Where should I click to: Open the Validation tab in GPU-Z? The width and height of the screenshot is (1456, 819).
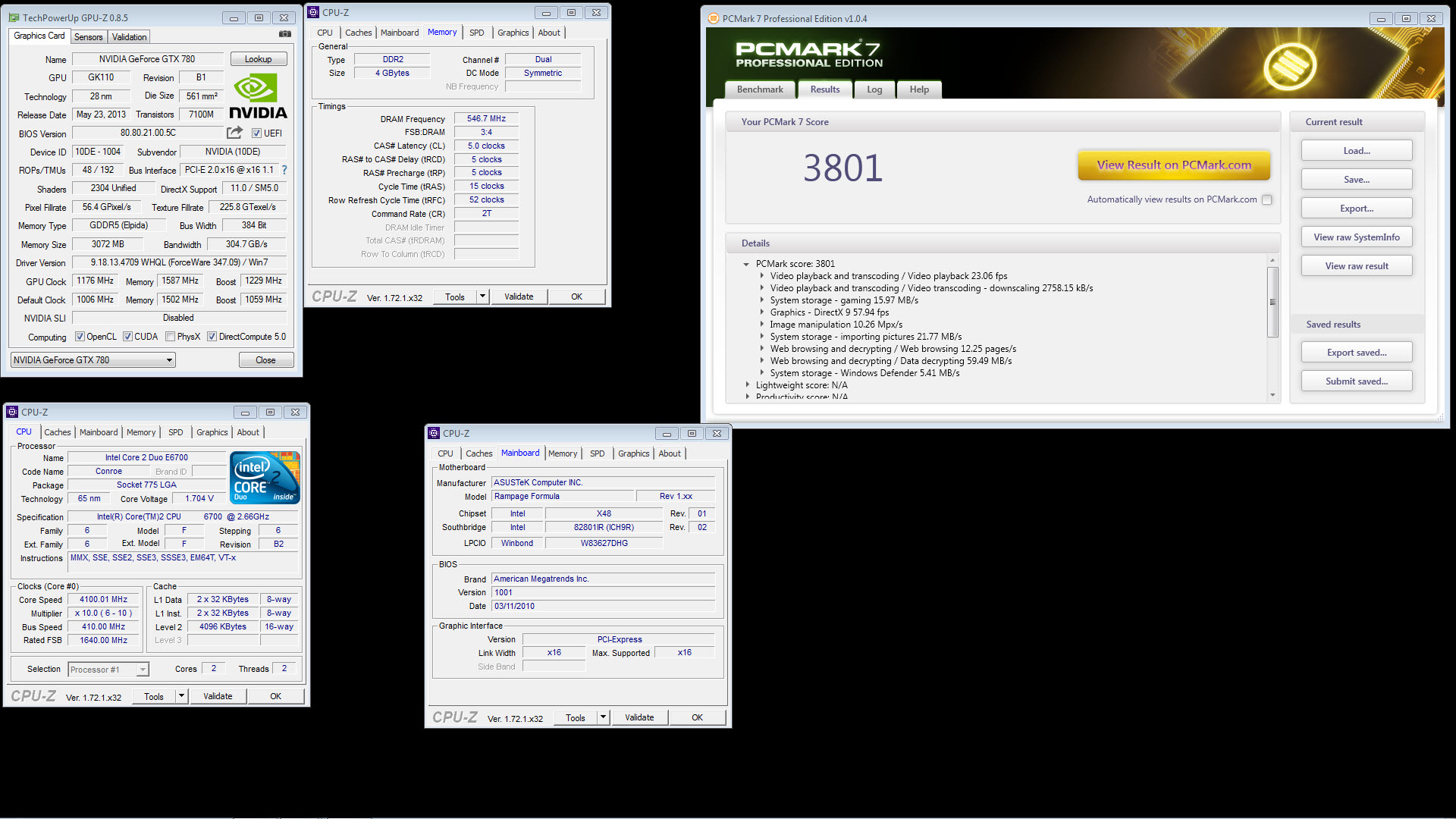pyautogui.click(x=129, y=37)
